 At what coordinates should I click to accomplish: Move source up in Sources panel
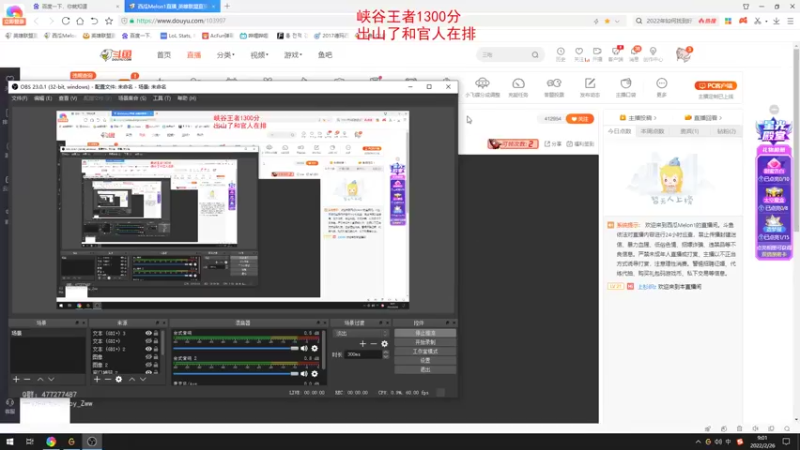(x=132, y=380)
